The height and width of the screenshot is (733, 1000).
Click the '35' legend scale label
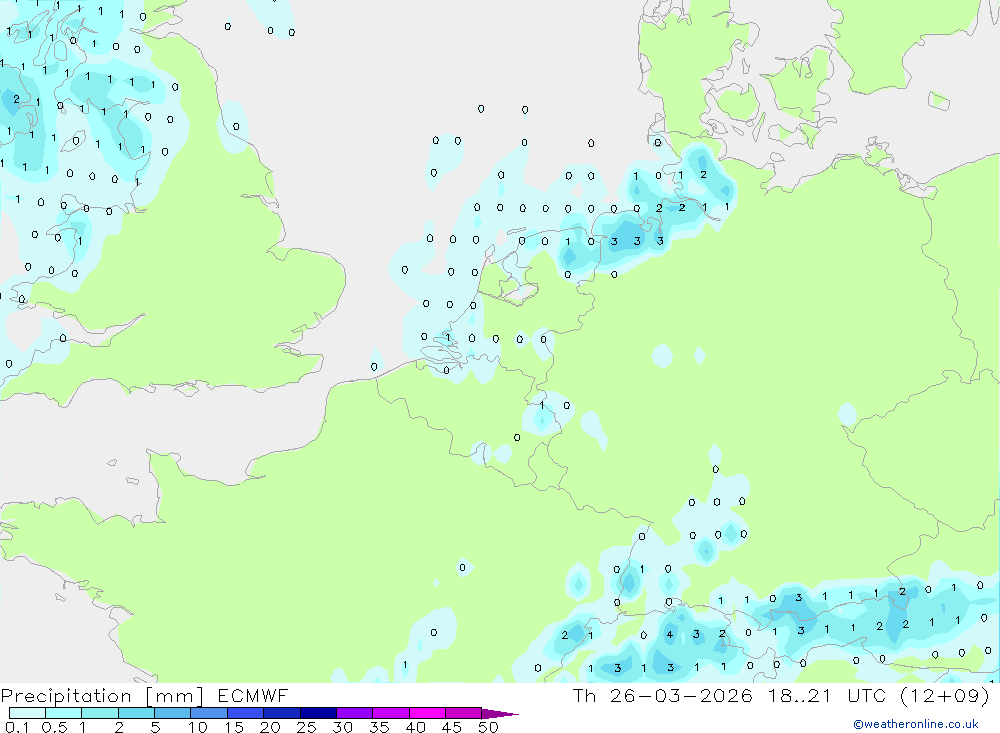(x=379, y=727)
